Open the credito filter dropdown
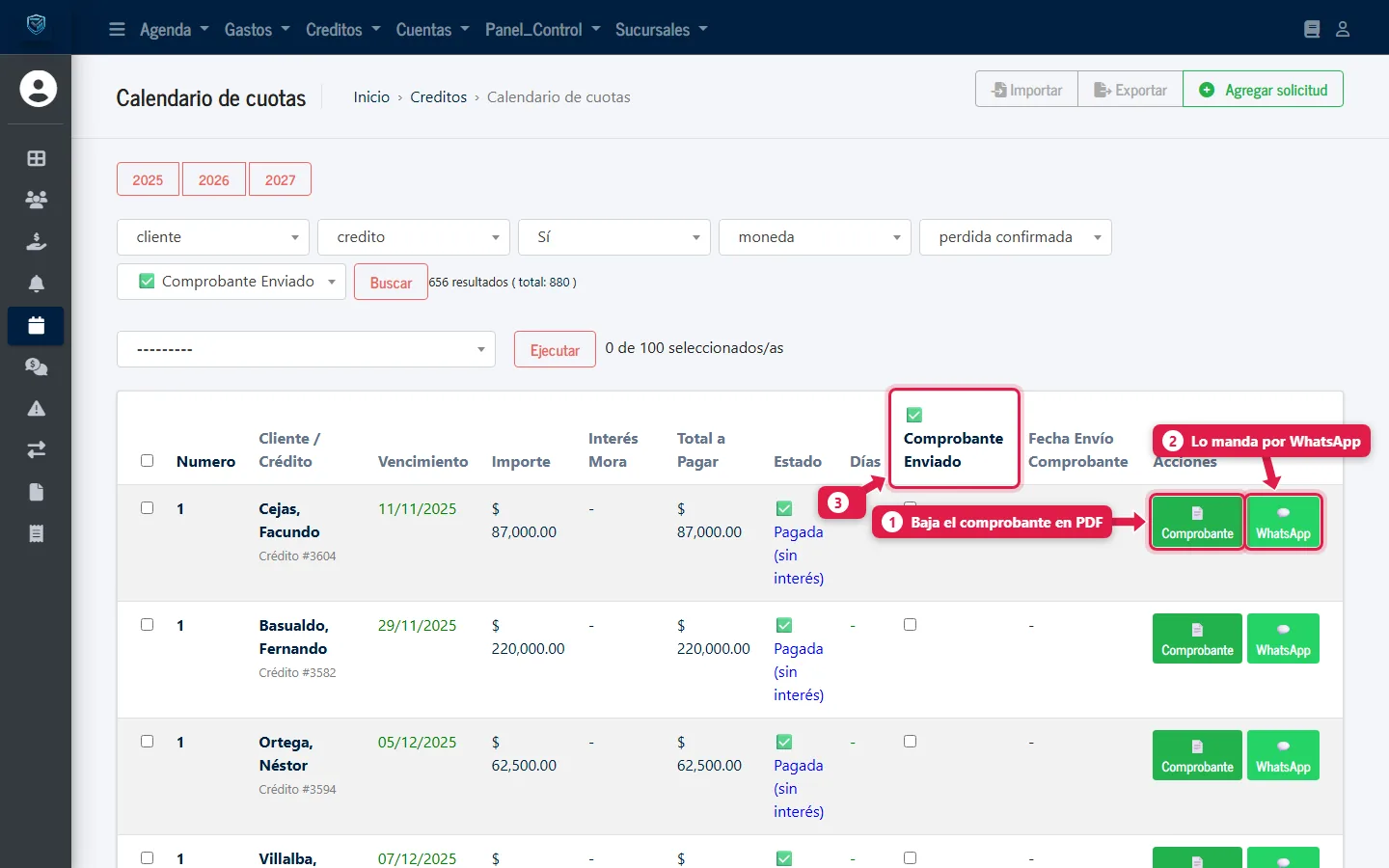The image size is (1389, 868). coord(414,237)
